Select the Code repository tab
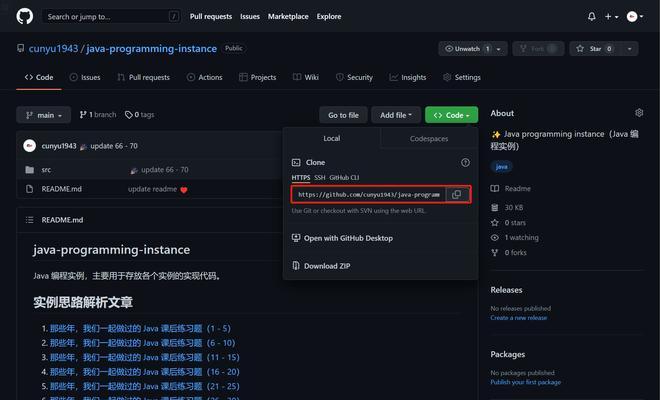The image size is (660, 400). click(39, 77)
